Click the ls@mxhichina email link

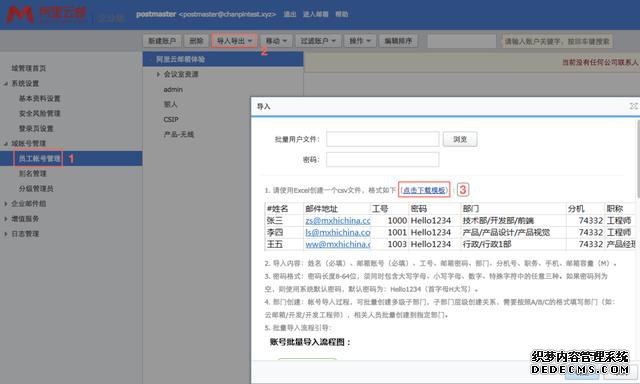coord(338,232)
